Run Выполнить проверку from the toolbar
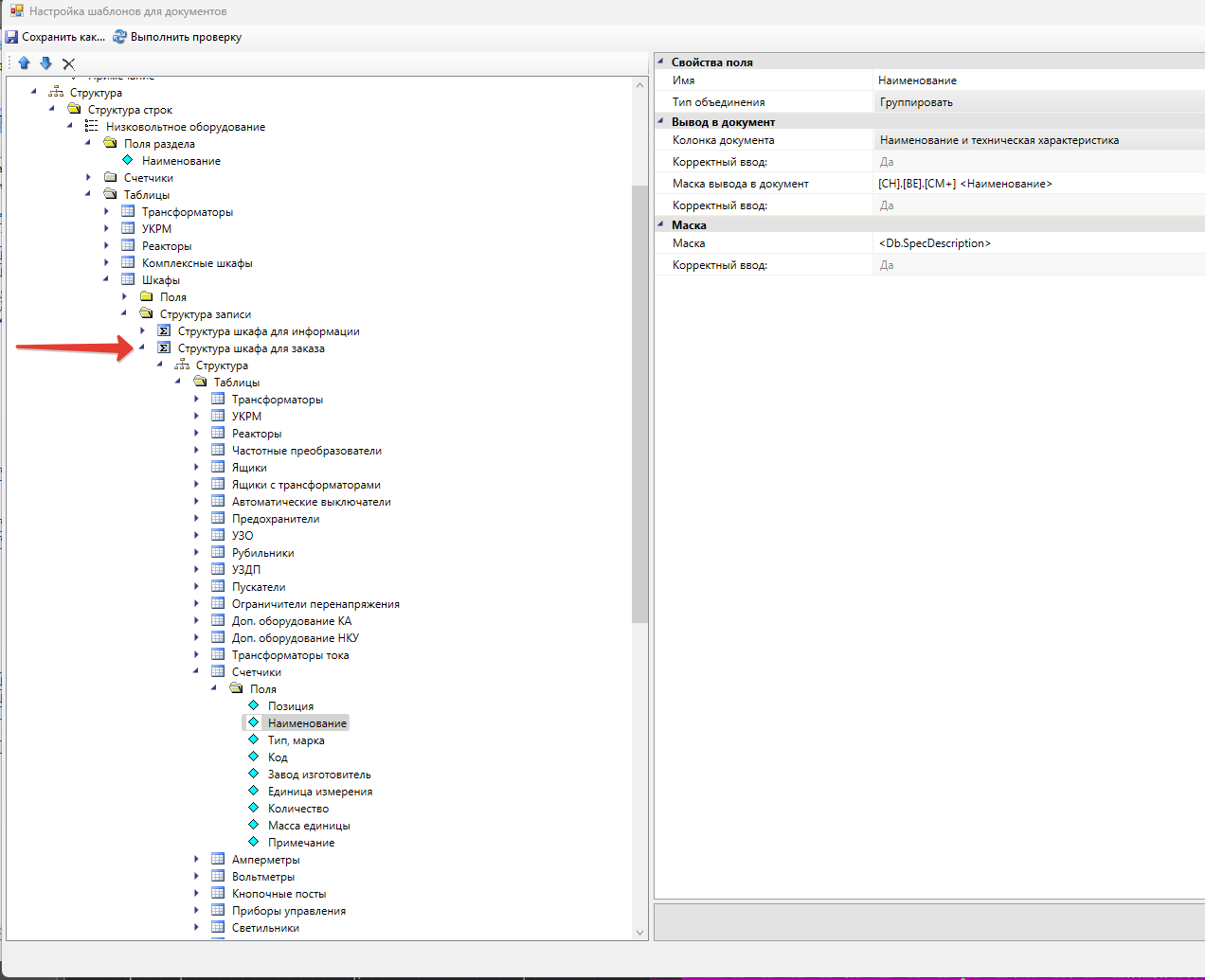Viewport: 1205px width, 980px height. tap(186, 37)
